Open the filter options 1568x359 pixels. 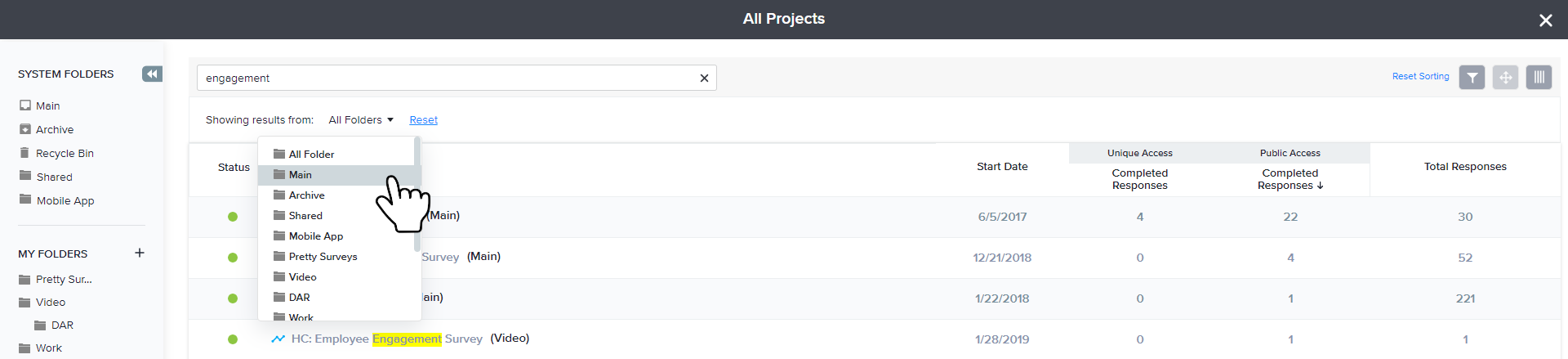(1472, 78)
